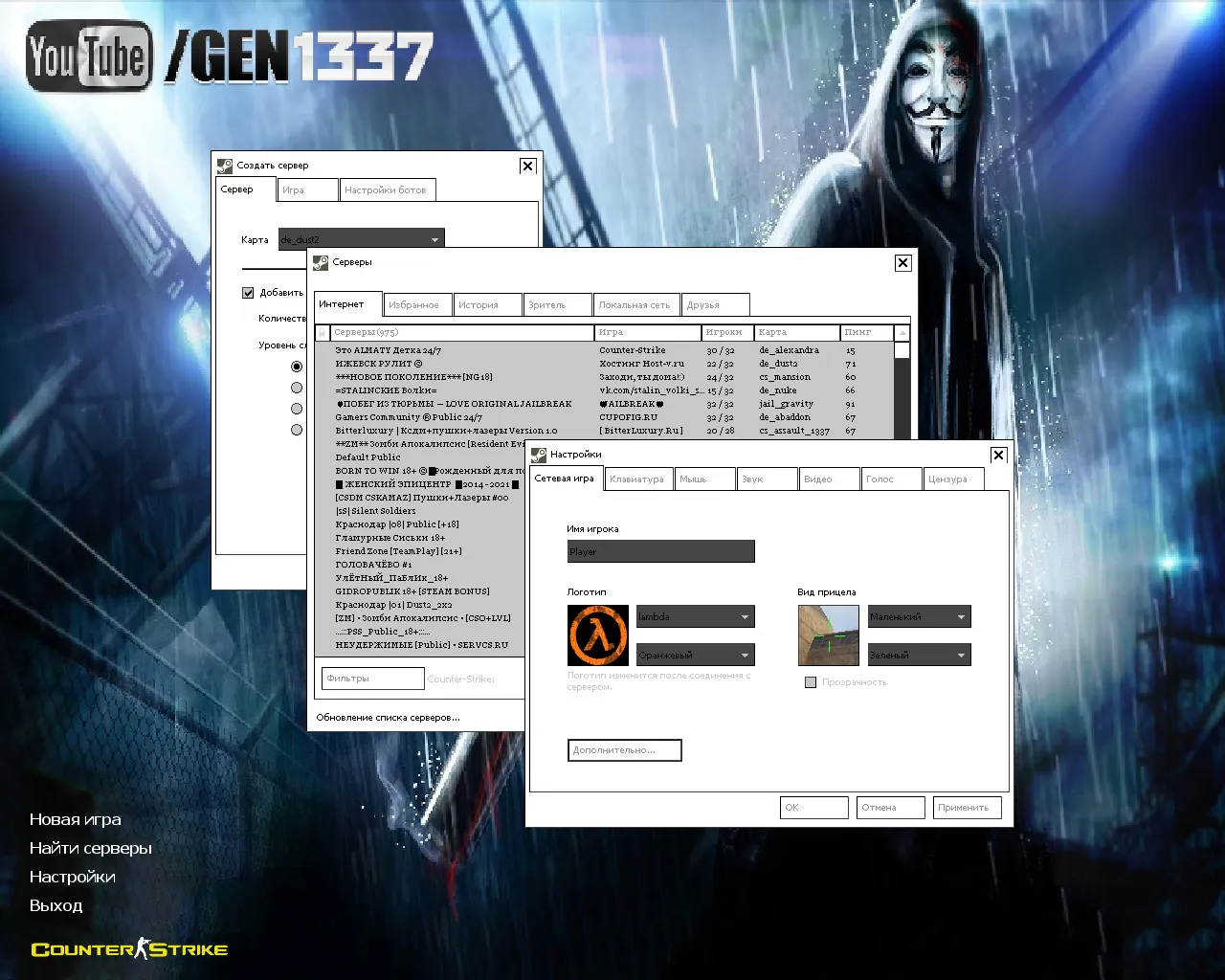Click the Counter-Strike logo at bottom left

[127, 948]
